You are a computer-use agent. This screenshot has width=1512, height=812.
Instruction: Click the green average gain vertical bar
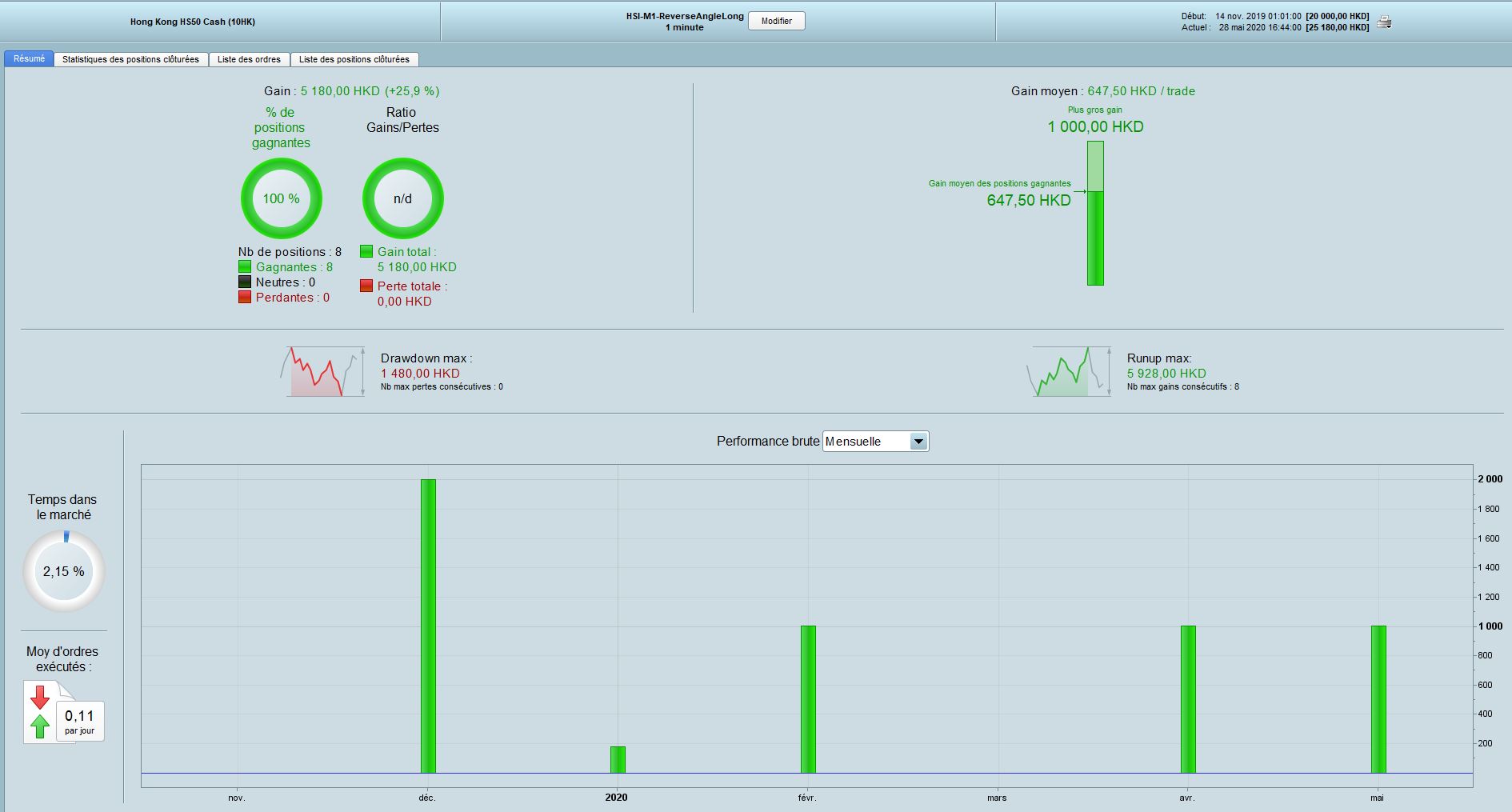tap(1095, 213)
